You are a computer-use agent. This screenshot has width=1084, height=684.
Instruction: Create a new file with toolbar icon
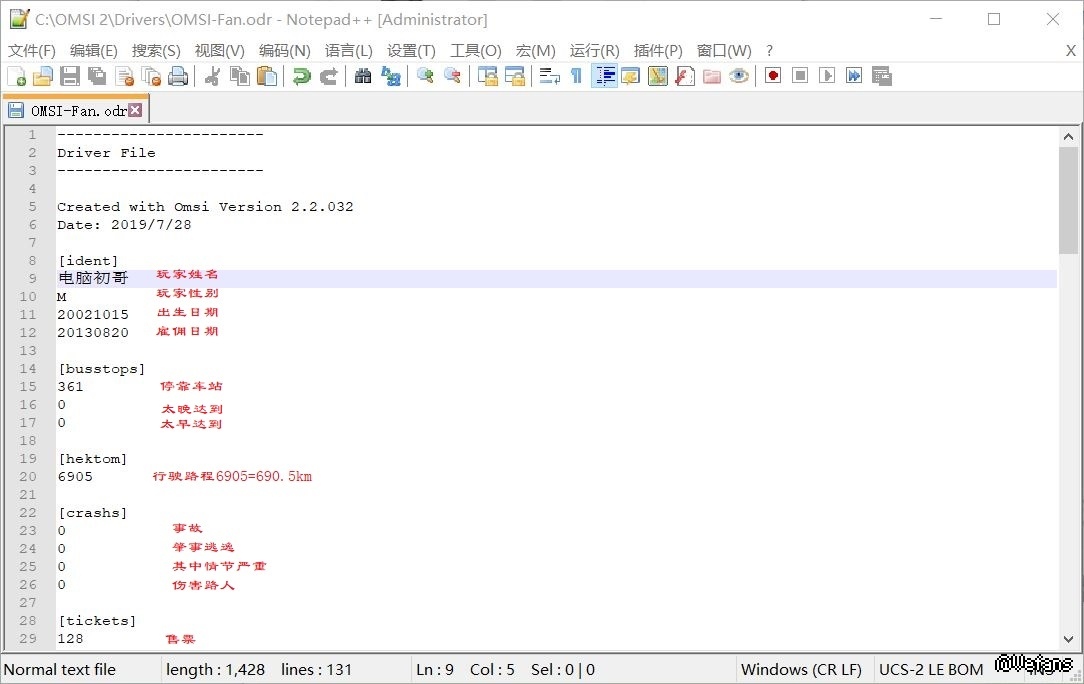click(17, 76)
